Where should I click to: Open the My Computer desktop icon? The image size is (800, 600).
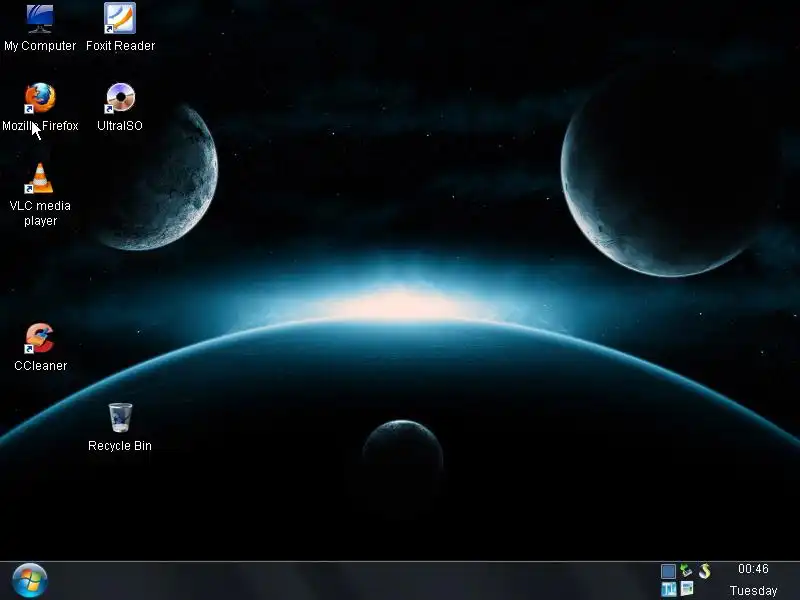tap(40, 18)
